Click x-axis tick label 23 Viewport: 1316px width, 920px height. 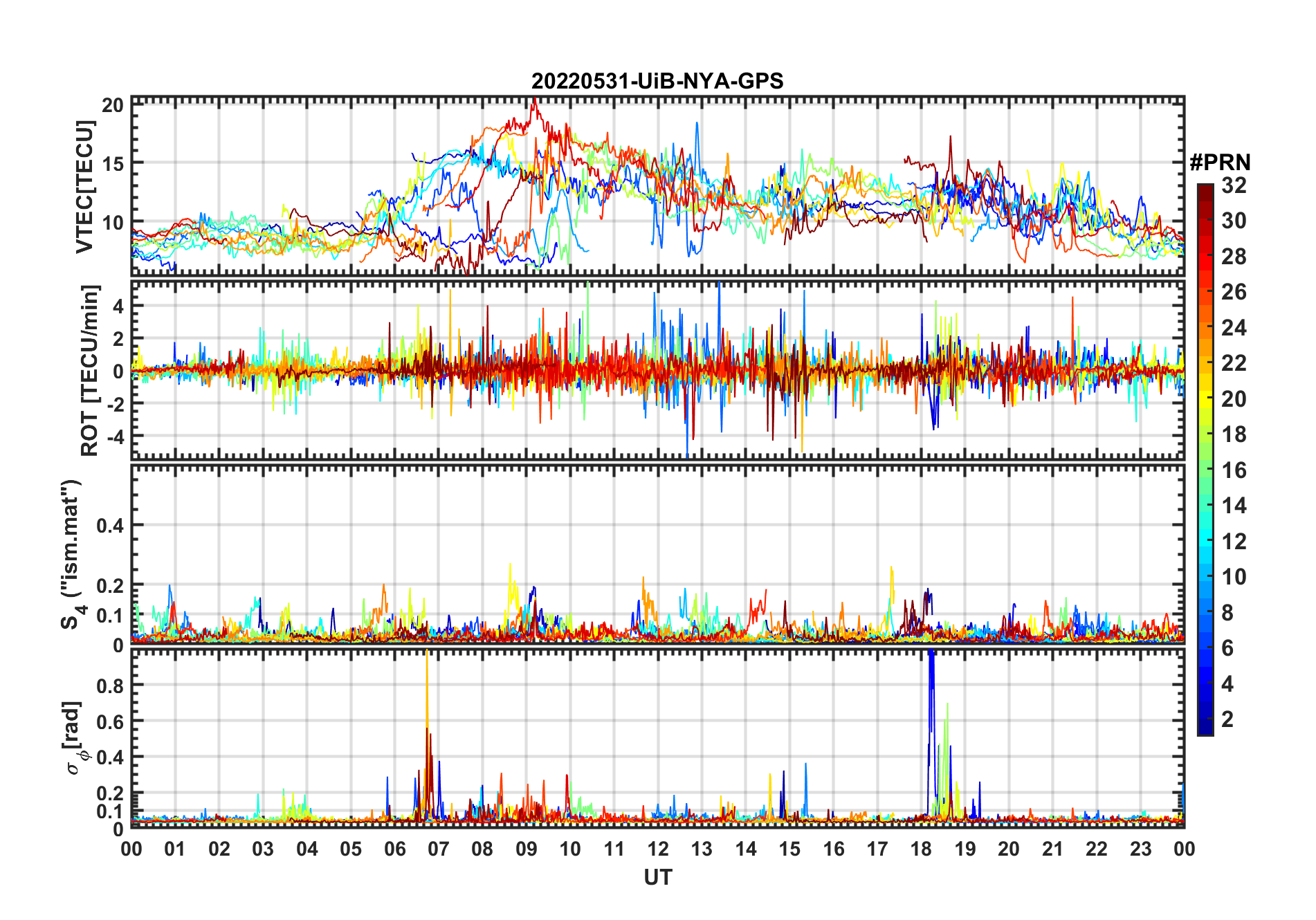pyautogui.click(x=1140, y=849)
